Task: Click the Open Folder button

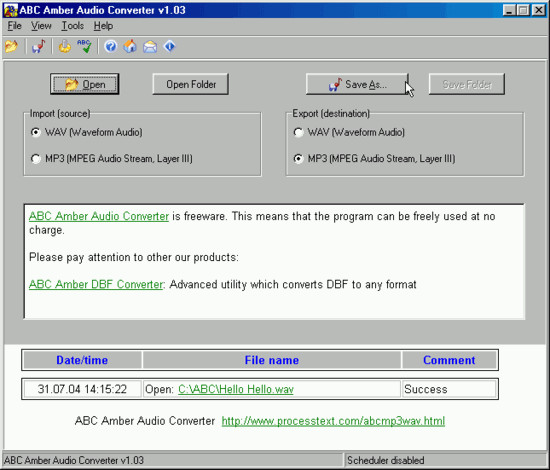Action: pyautogui.click(x=190, y=84)
